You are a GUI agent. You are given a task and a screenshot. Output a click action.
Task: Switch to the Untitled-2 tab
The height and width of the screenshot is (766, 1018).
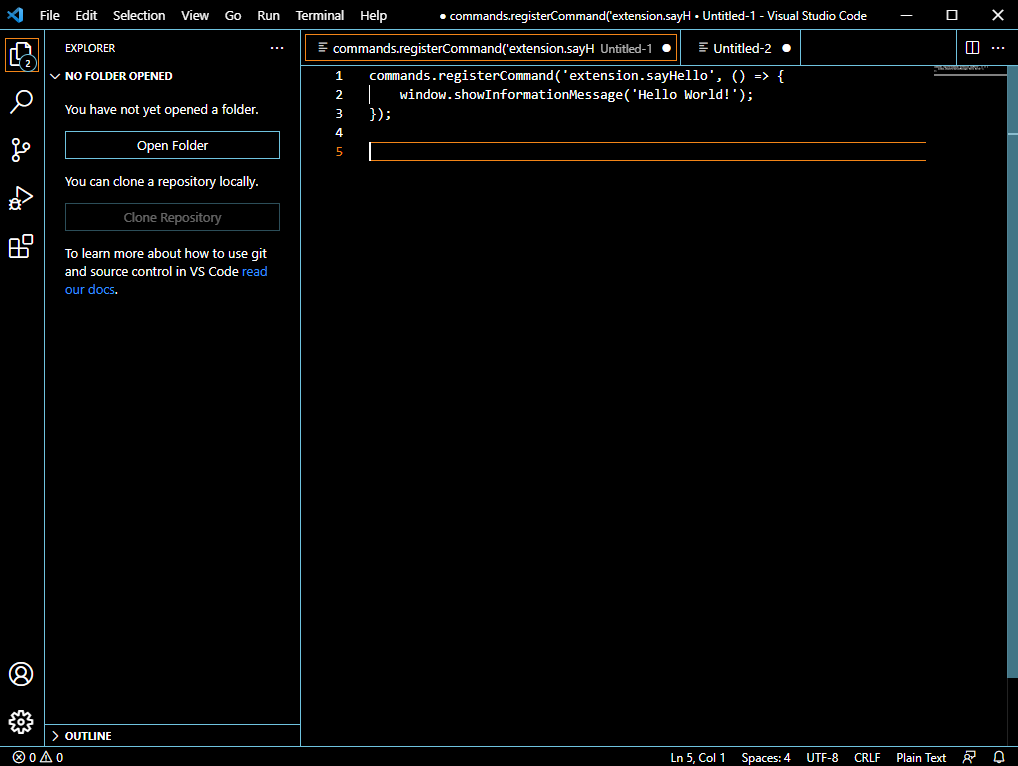[741, 48]
